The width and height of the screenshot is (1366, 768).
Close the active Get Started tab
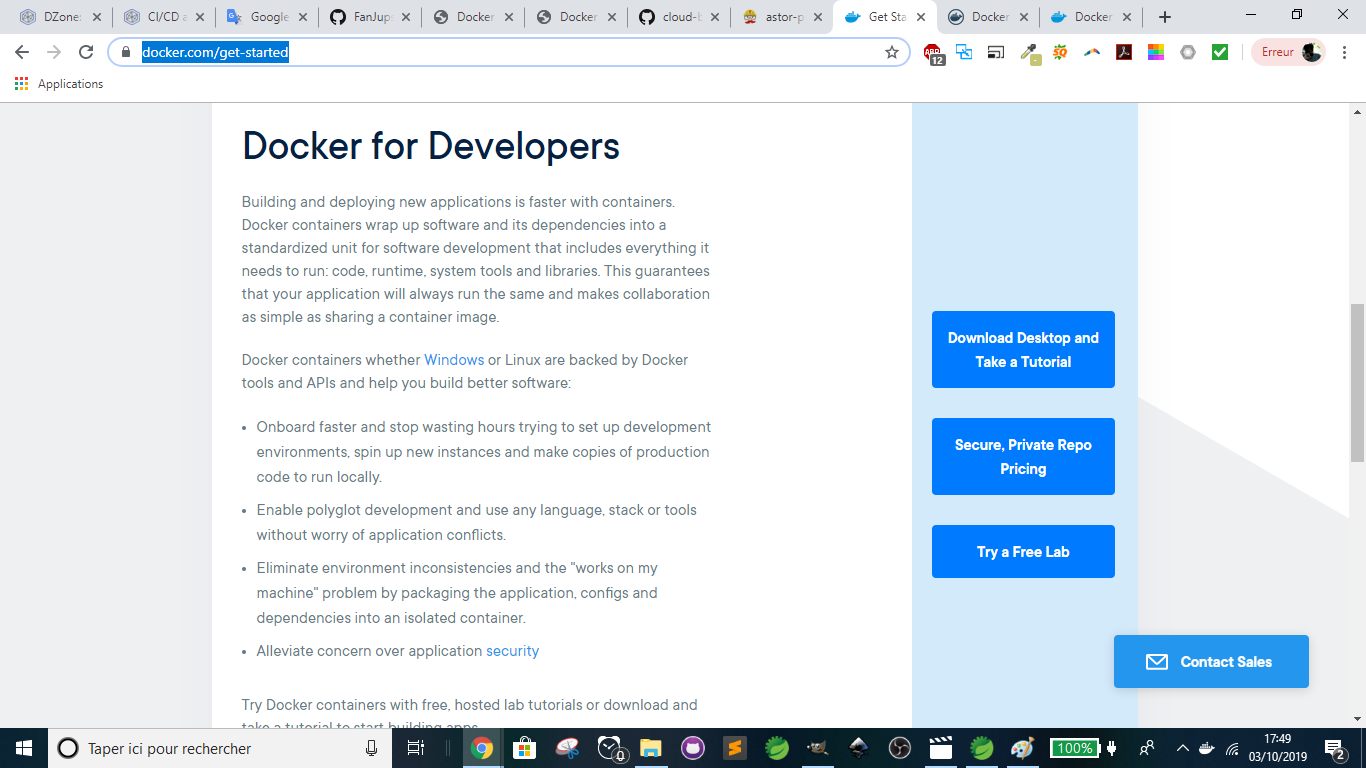click(921, 17)
